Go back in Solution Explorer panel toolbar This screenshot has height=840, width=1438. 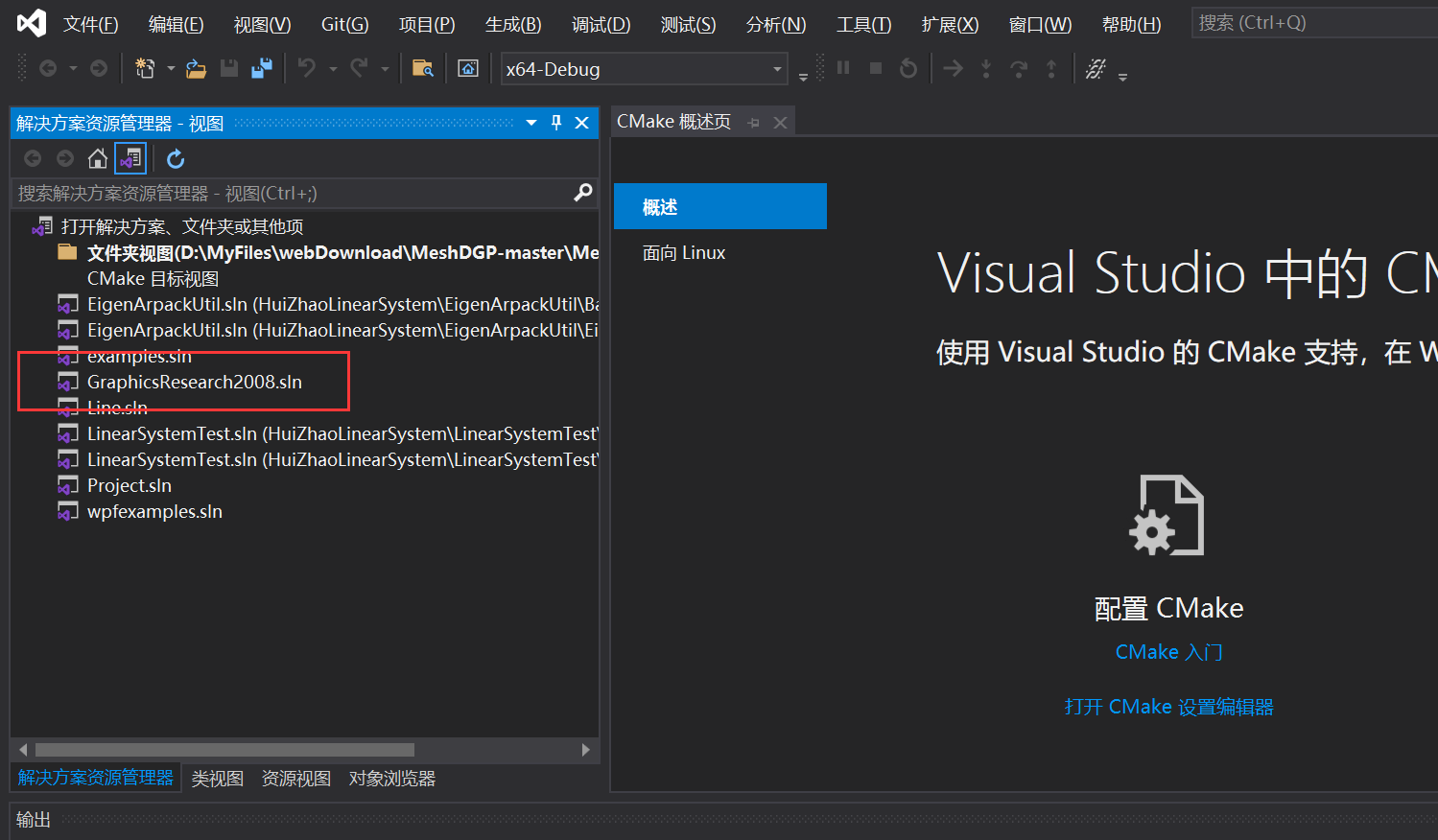point(33,158)
